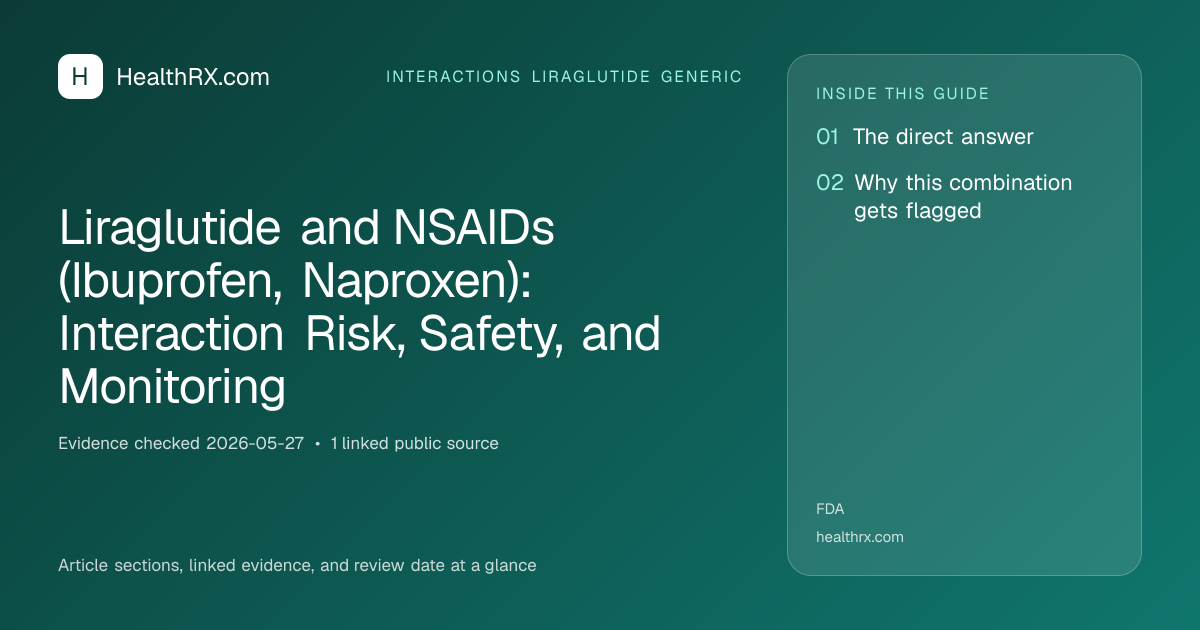The image size is (1200, 630).
Task: Open the HealthRX.com brand name
Action: [x=193, y=77]
